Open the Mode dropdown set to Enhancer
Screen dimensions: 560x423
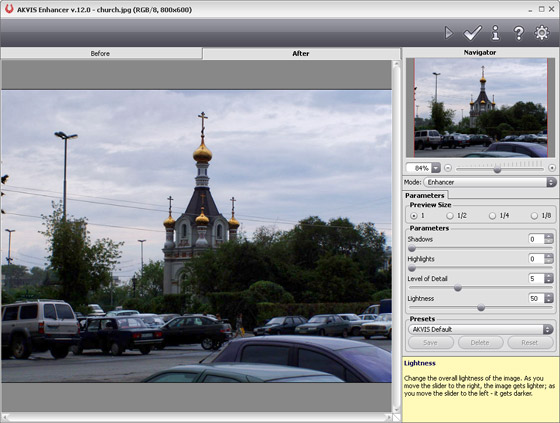490,182
